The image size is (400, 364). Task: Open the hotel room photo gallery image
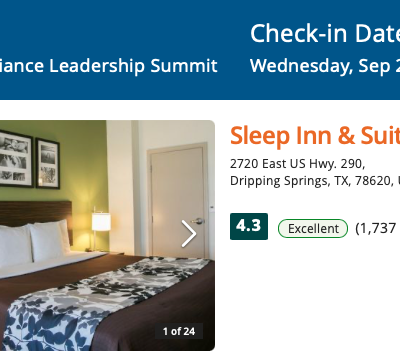[x=107, y=235]
